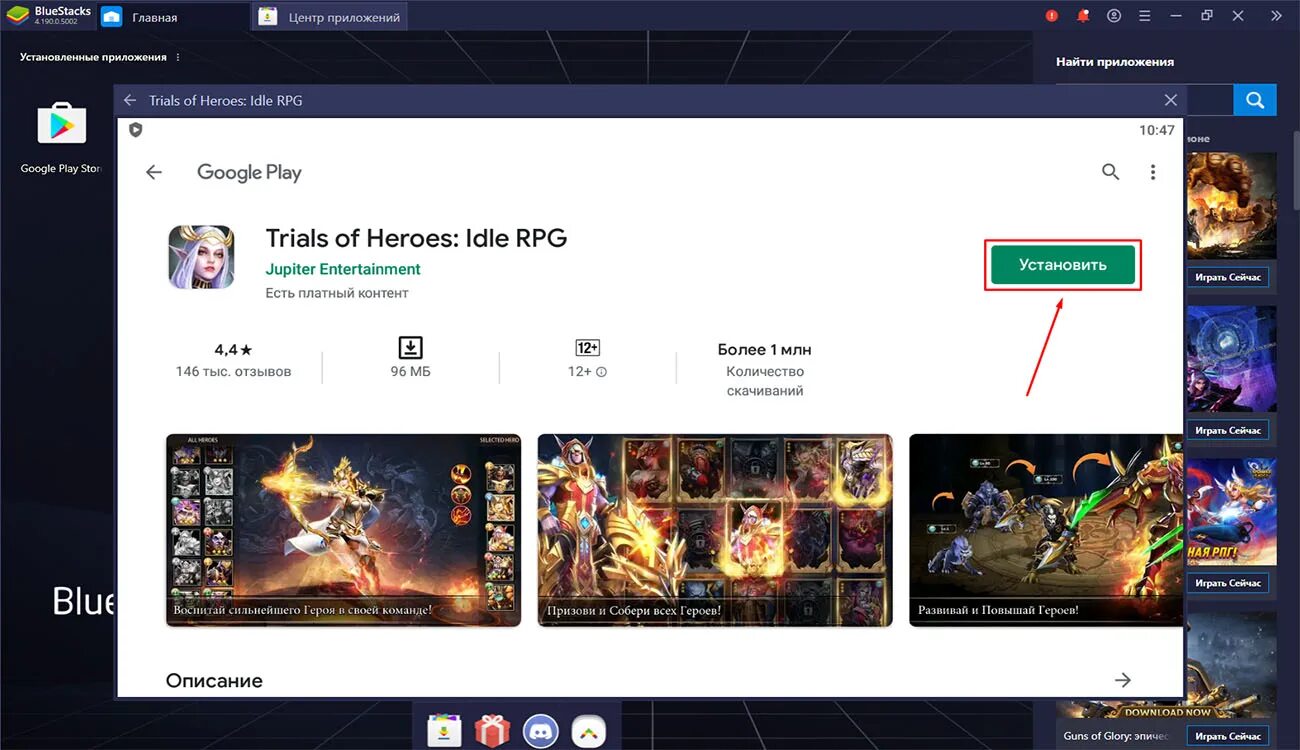This screenshot has height=750, width=1300.
Task: Open the BlueStacks account profile icon
Action: point(1114,16)
